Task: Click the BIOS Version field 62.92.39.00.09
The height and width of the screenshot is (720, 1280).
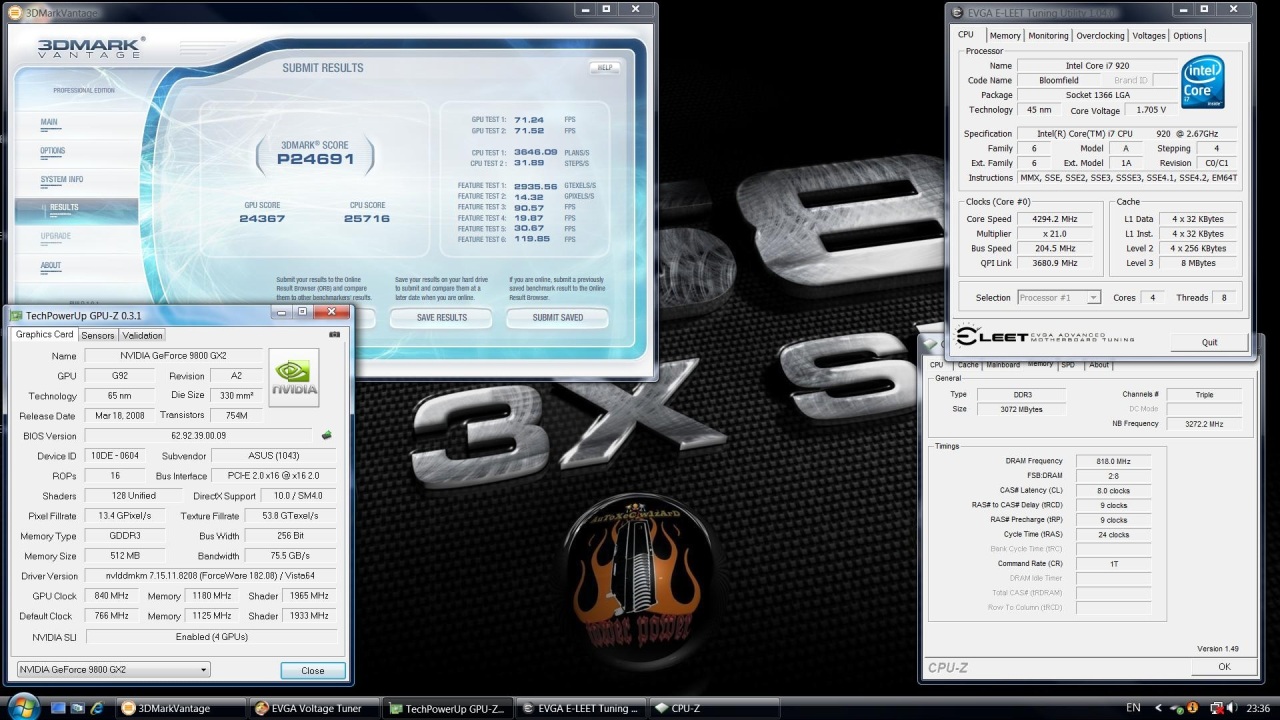Action: [200, 436]
